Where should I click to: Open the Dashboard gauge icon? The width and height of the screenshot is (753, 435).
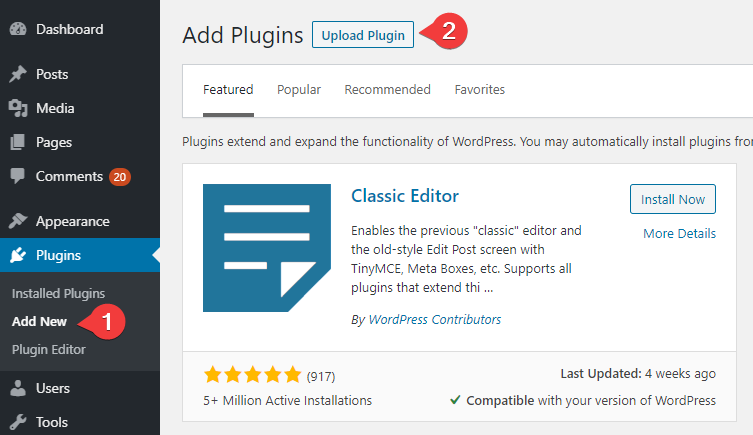(x=18, y=29)
